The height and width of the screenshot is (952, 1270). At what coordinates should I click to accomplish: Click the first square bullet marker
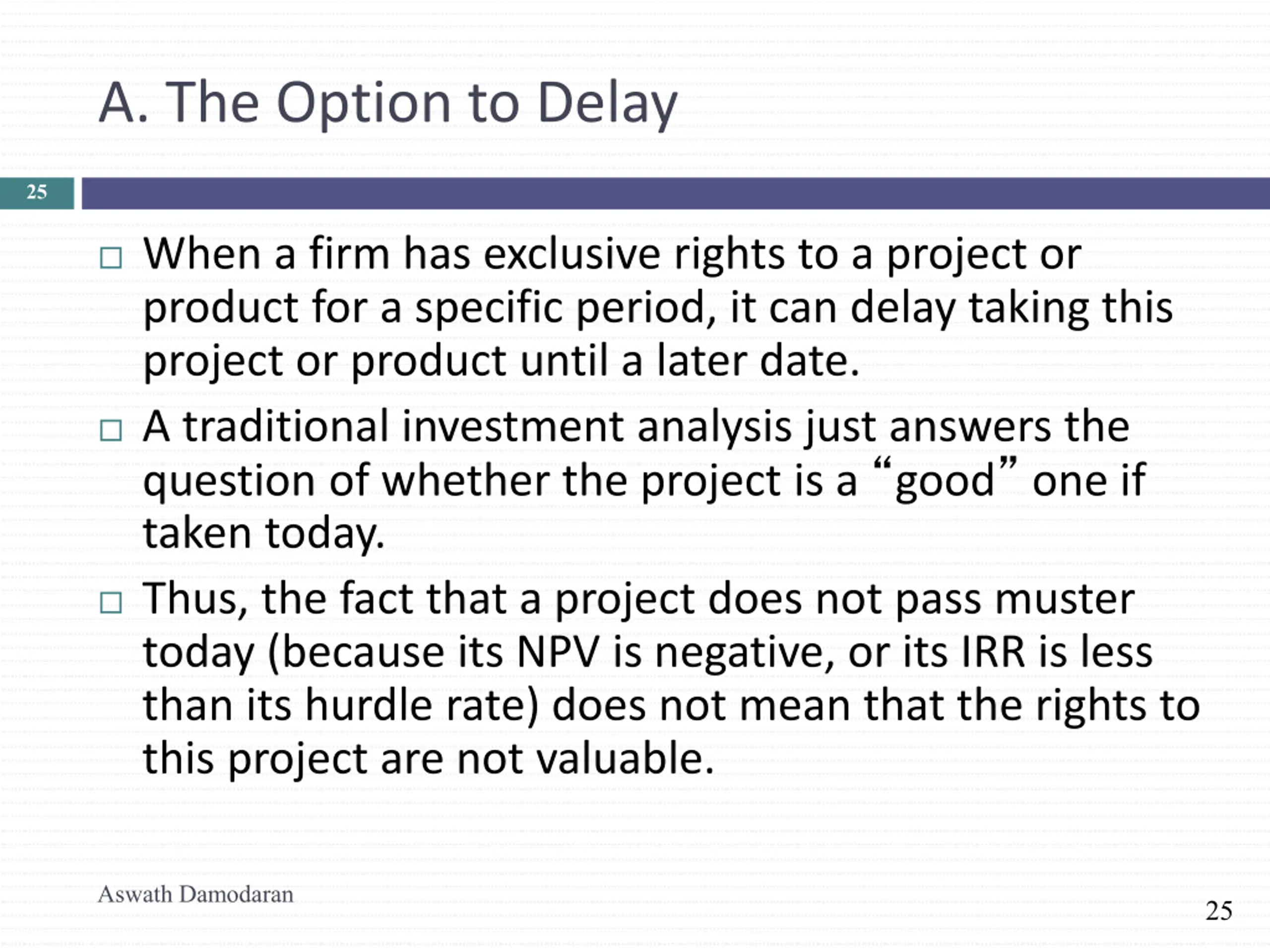pyautogui.click(x=111, y=258)
